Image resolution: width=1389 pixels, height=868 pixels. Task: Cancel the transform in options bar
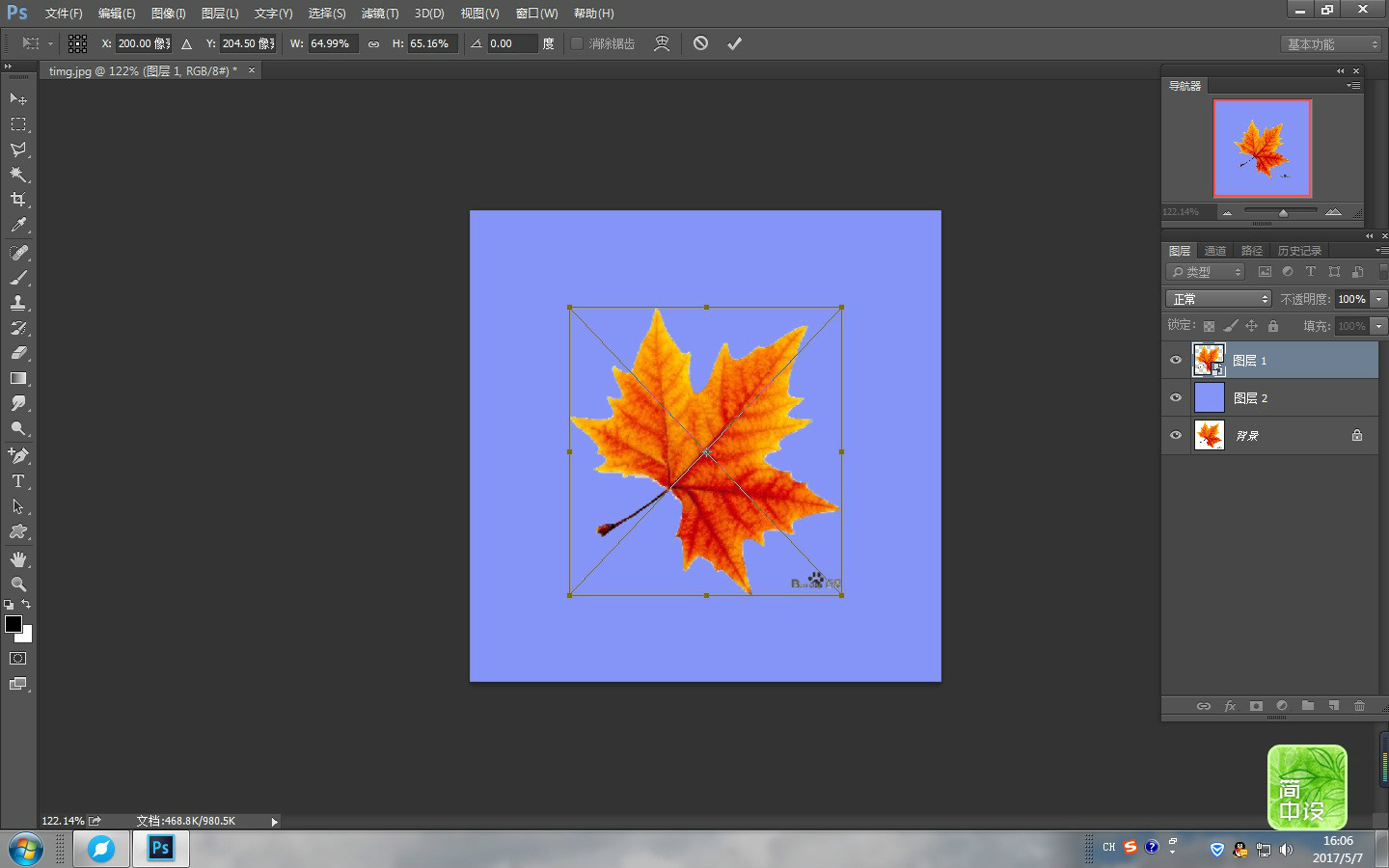(x=701, y=43)
